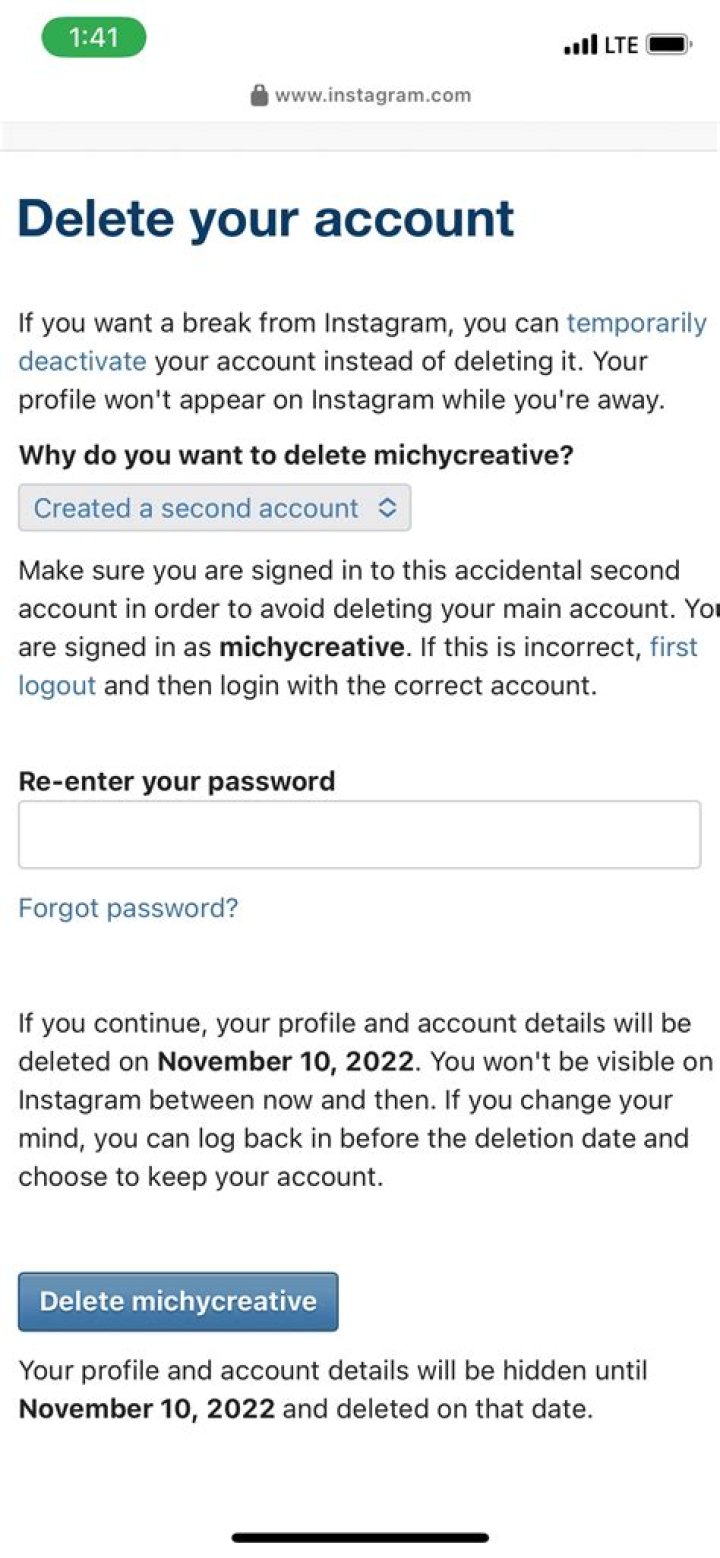Tap the "Why do you want to delete" question
The image size is (720, 1558).
click(296, 455)
